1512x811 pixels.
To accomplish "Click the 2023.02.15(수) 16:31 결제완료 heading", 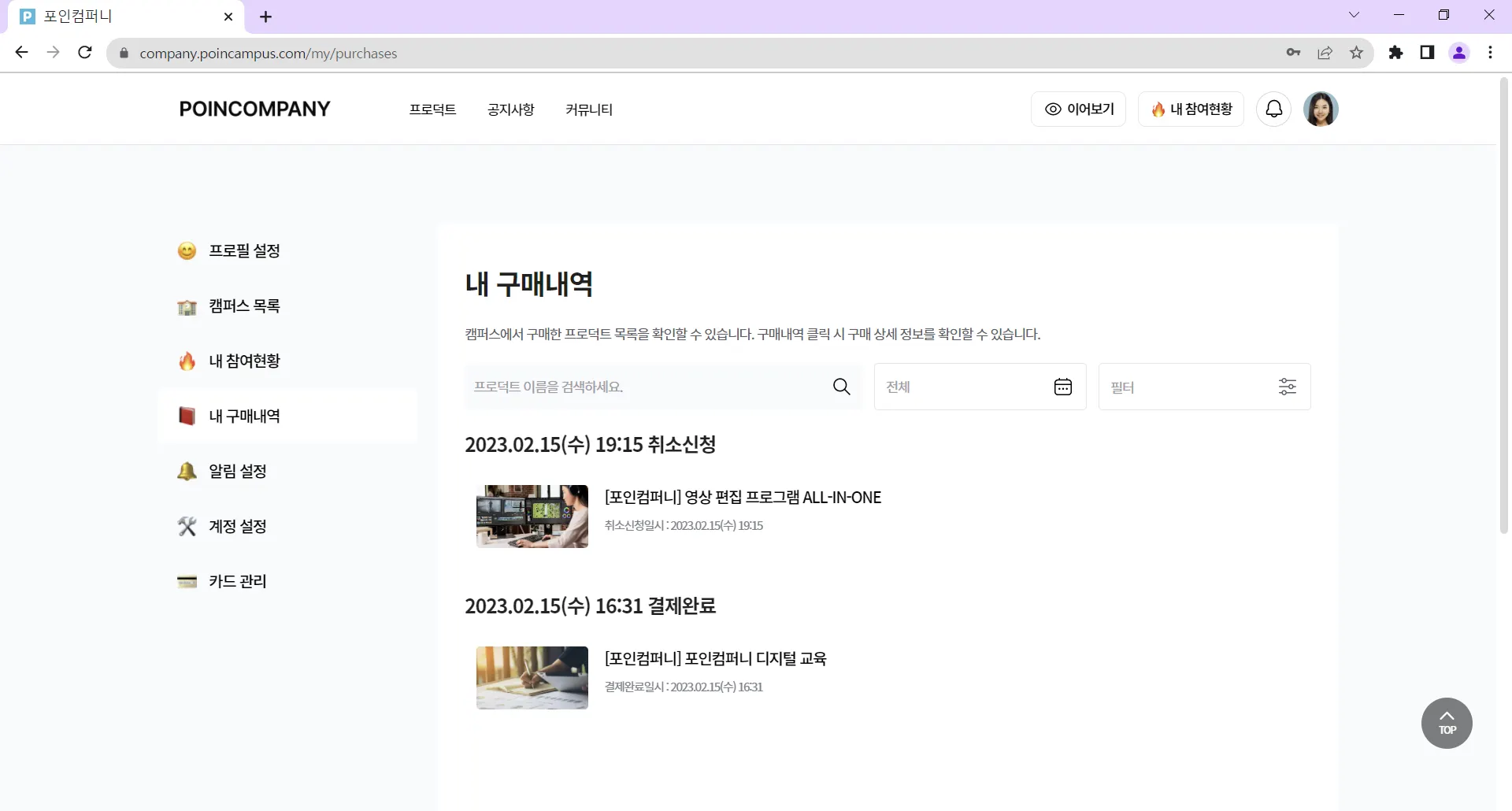I will 590,606.
